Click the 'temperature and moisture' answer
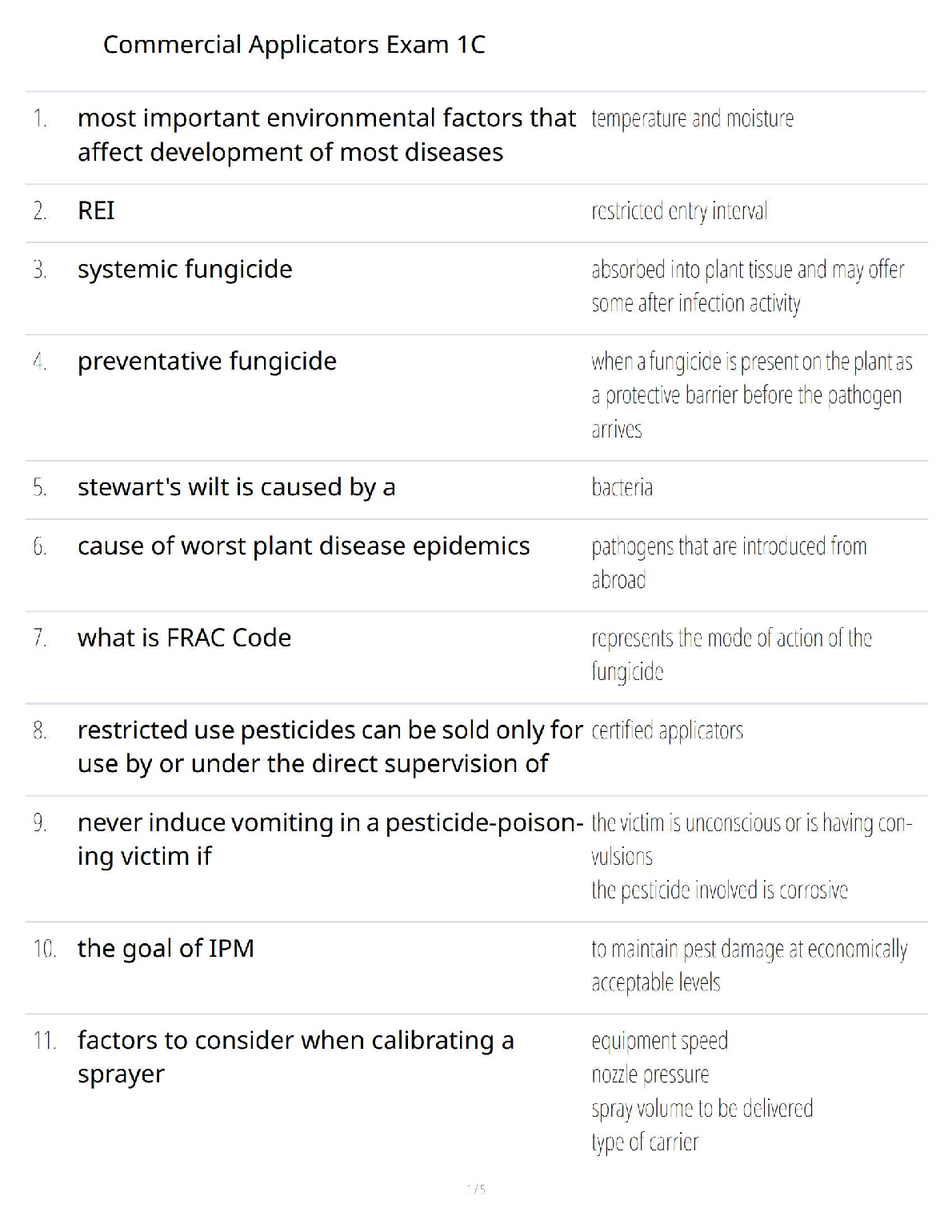The height and width of the screenshot is (1232, 952). point(692,119)
